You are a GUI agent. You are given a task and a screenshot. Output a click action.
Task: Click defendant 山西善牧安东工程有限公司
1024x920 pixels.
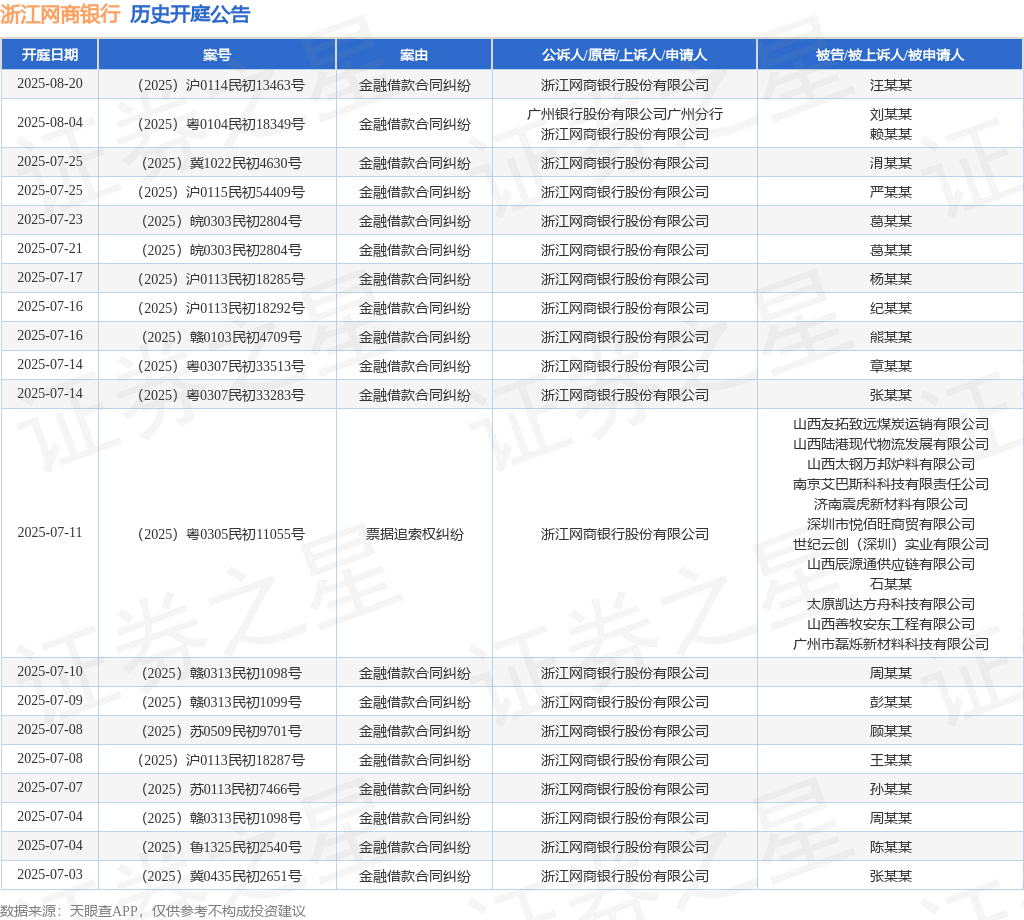890,625
